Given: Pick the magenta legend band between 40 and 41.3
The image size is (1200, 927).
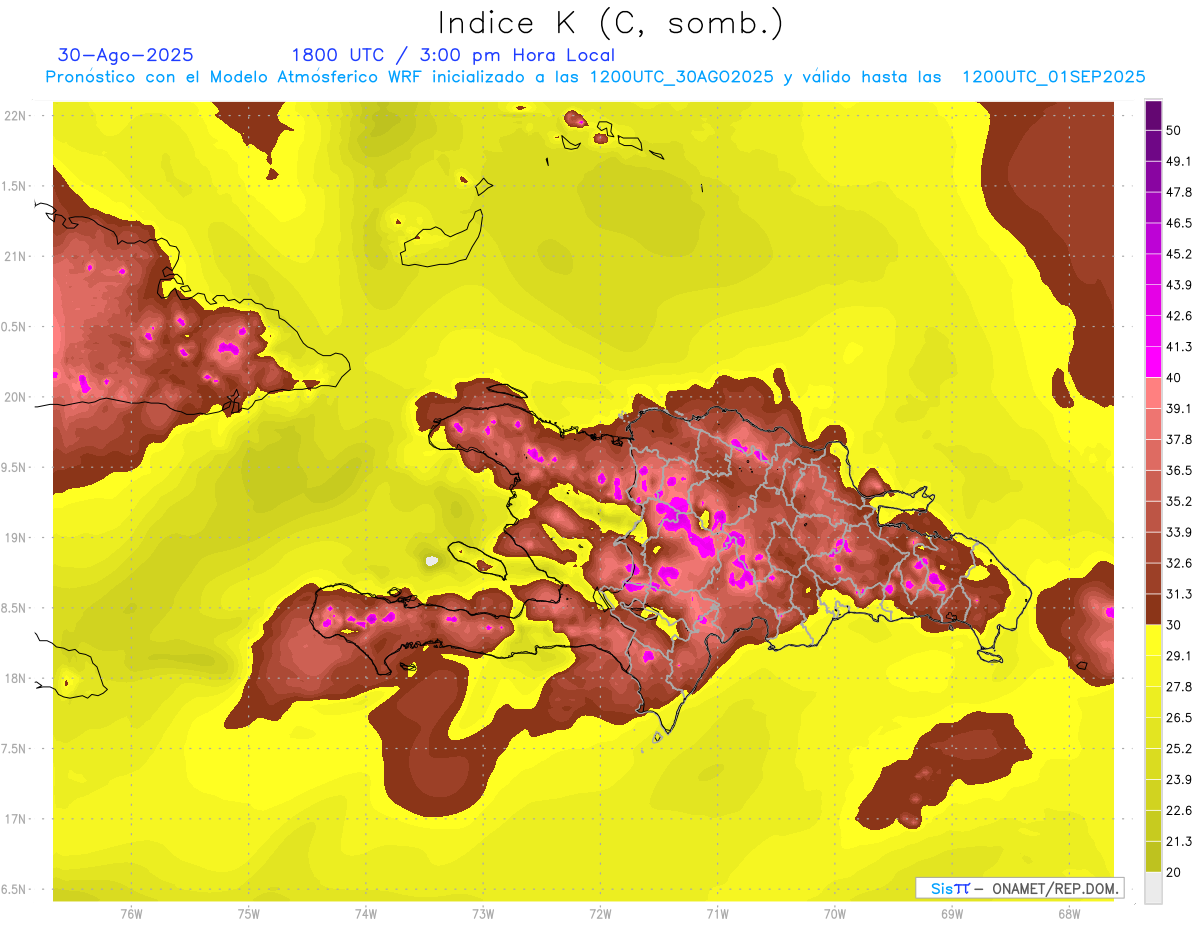Looking at the screenshot, I should (1154, 362).
